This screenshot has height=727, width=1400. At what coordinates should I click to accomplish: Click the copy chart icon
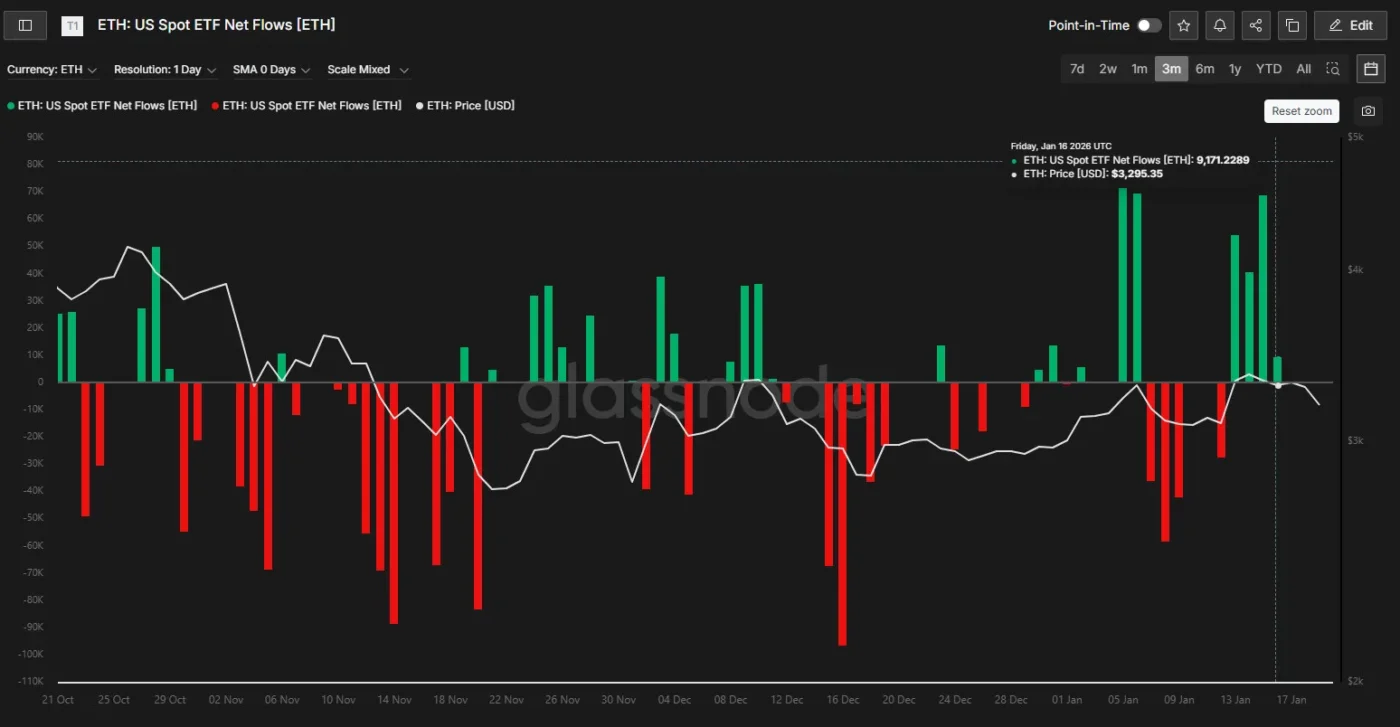pos(1292,25)
